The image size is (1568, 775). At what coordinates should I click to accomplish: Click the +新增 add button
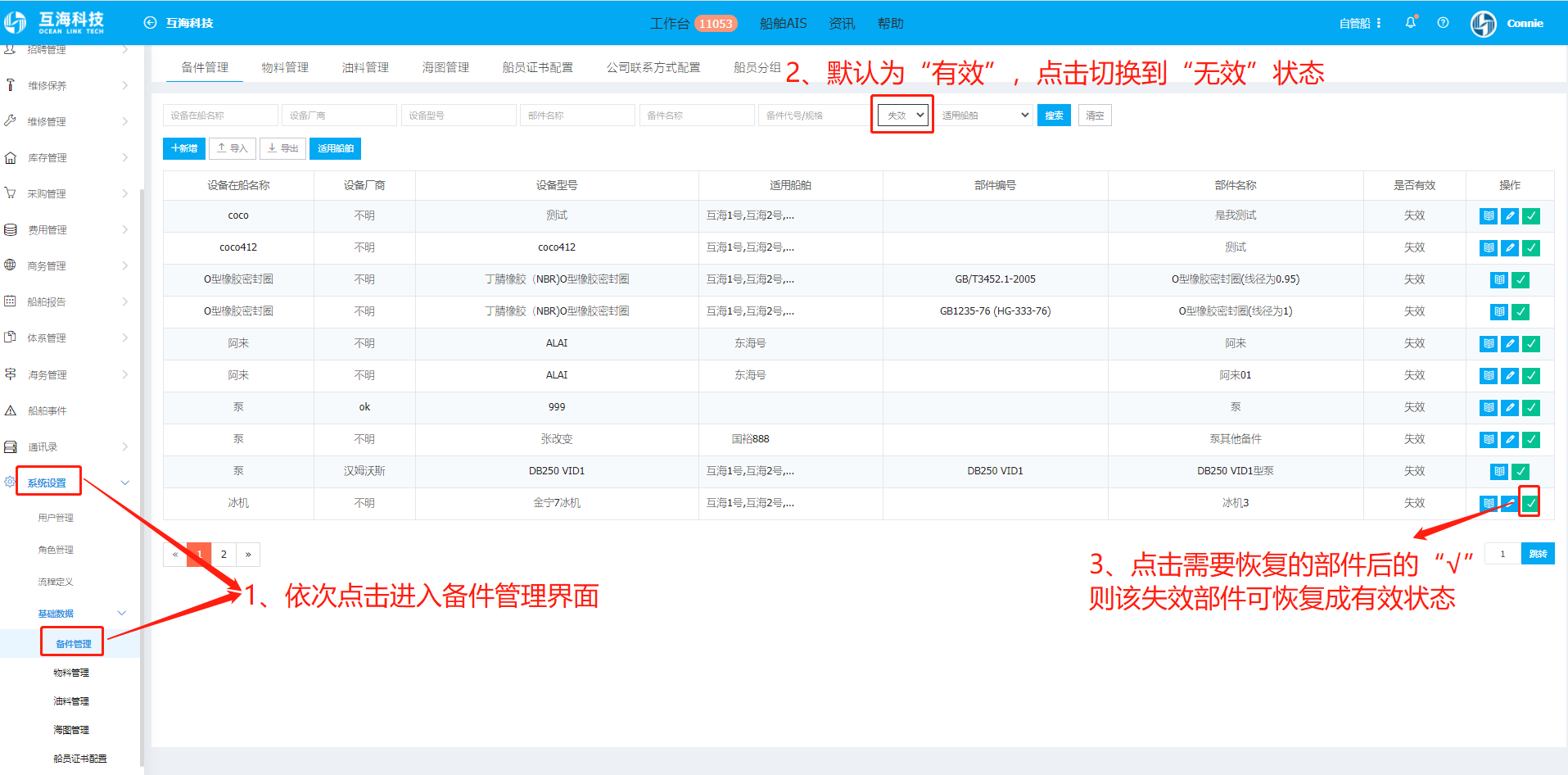coord(184,148)
